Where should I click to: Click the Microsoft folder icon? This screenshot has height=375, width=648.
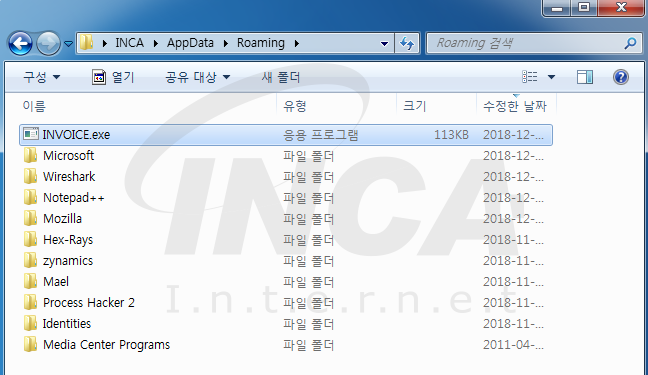pyautogui.click(x=30, y=155)
